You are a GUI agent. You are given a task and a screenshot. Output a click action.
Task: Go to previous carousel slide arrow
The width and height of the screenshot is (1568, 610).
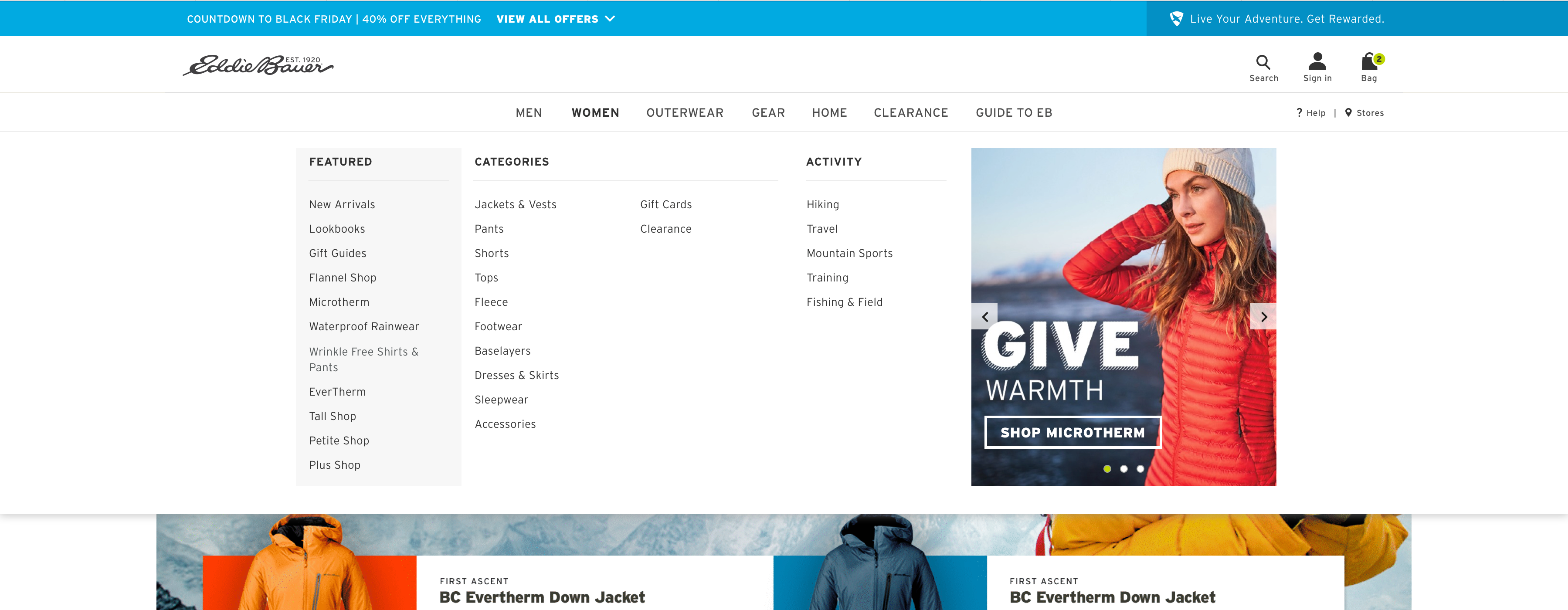point(984,317)
